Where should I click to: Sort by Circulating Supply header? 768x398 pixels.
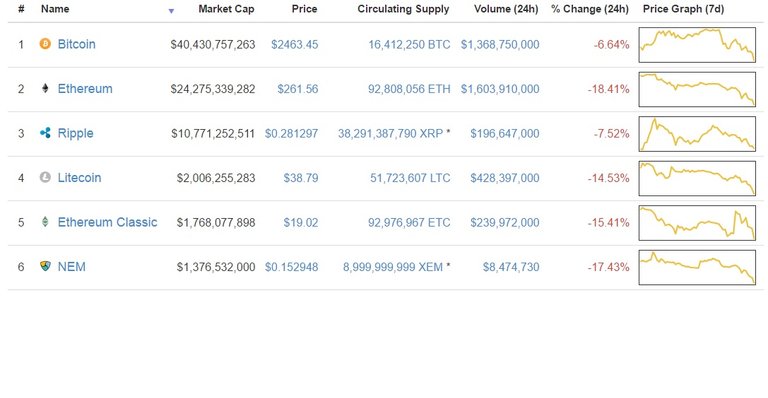pyautogui.click(x=403, y=9)
